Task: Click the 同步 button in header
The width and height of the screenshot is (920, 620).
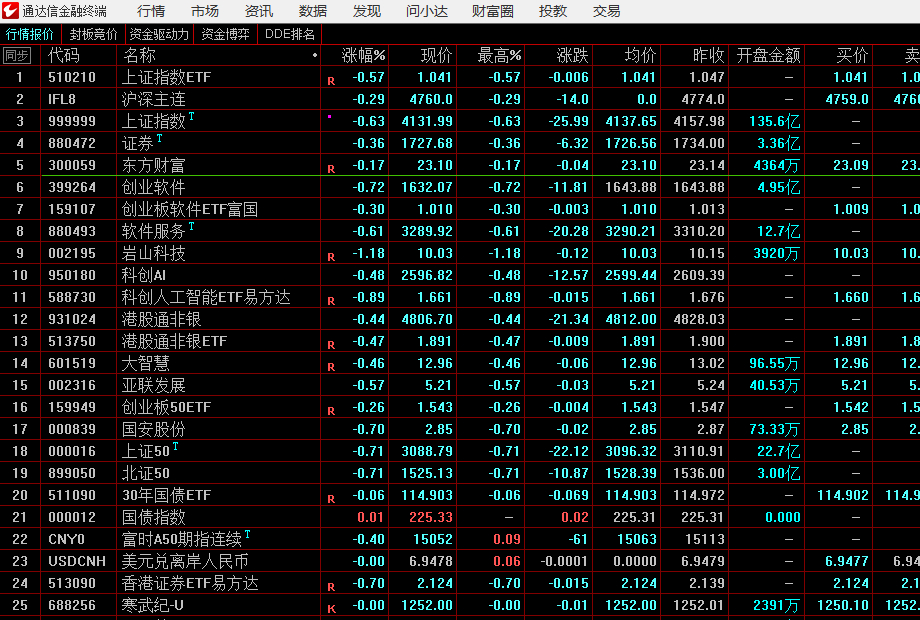Action: click(x=16, y=56)
